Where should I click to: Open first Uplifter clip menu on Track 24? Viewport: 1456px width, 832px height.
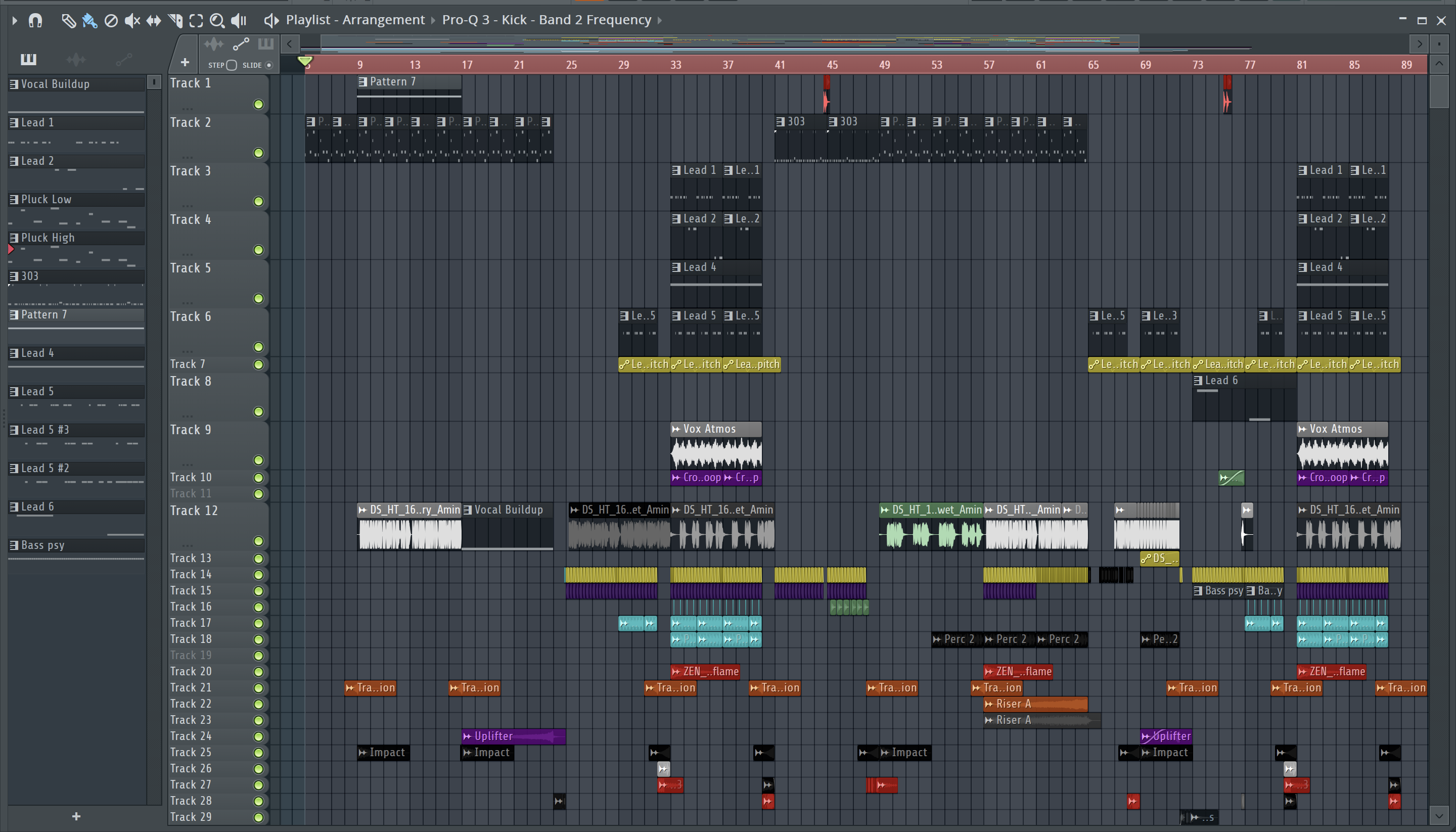point(467,736)
